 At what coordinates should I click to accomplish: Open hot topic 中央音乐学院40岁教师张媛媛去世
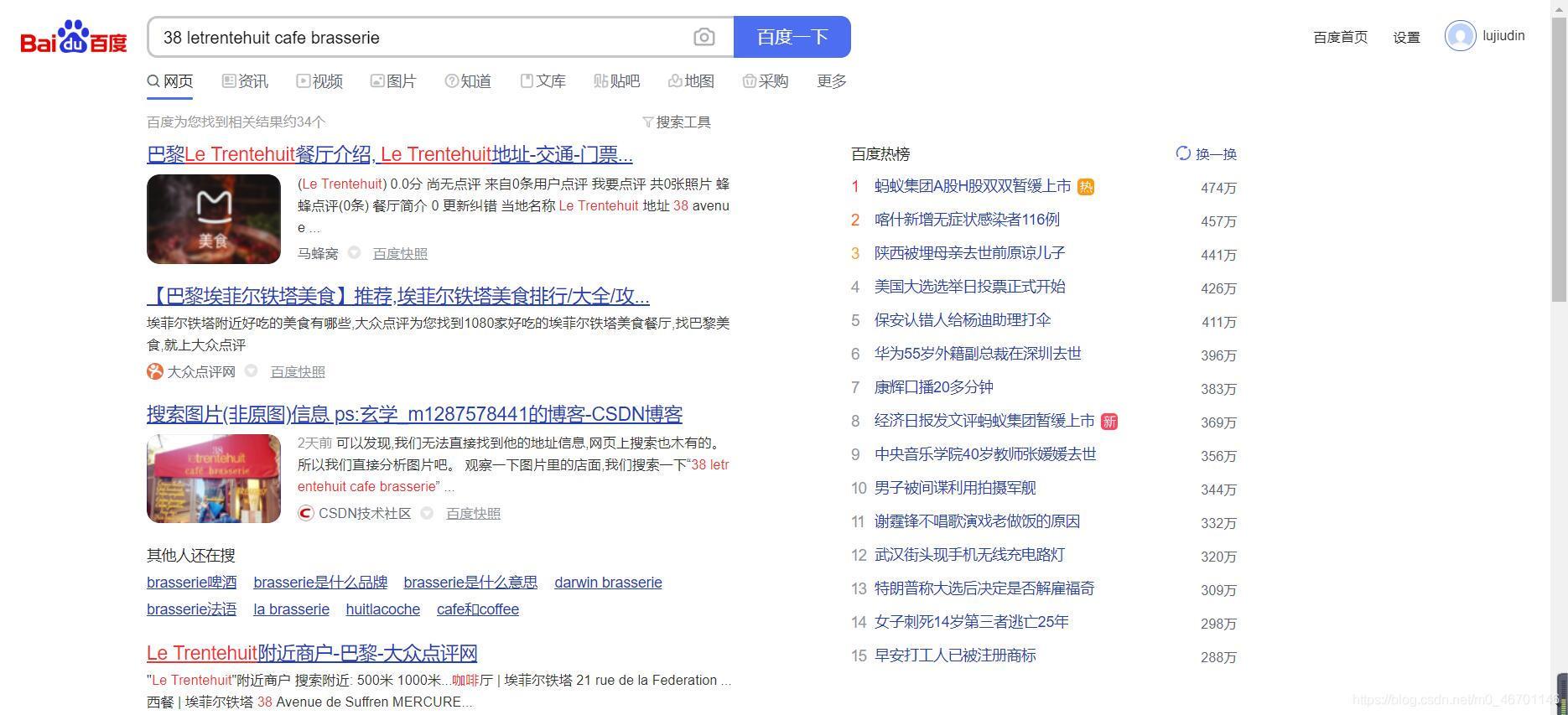pyautogui.click(x=985, y=454)
